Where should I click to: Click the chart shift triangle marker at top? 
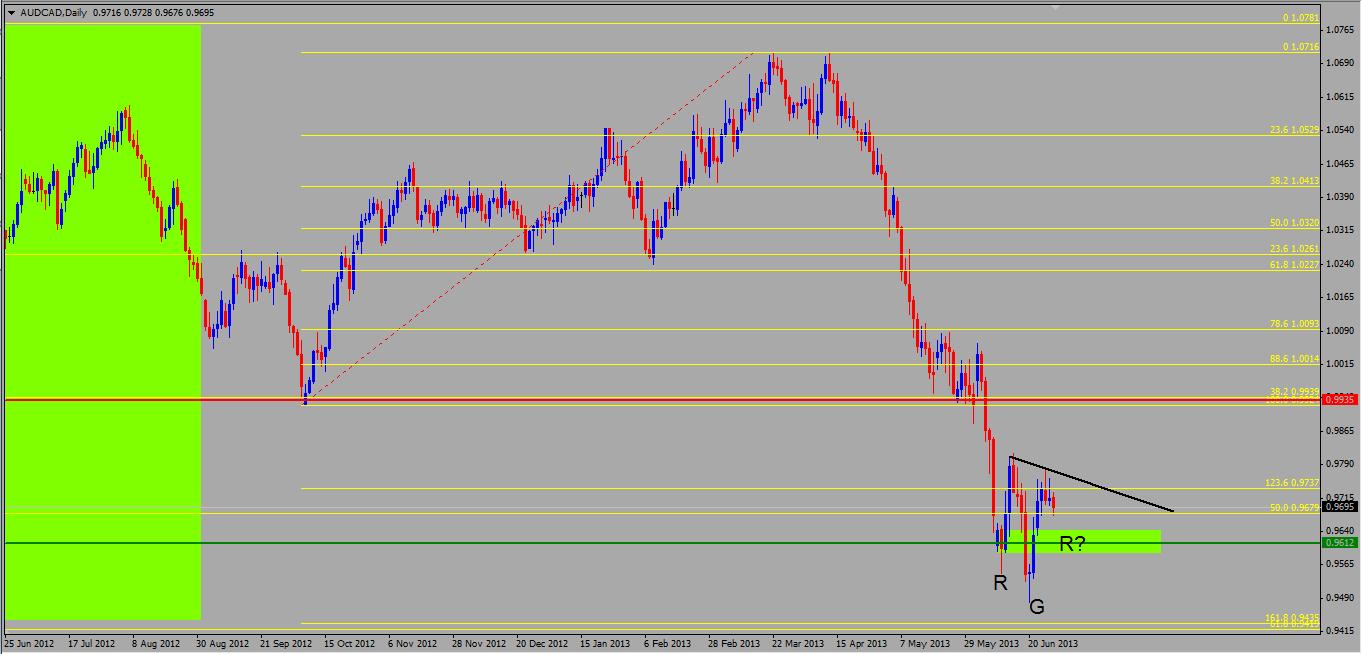(x=1054, y=6)
